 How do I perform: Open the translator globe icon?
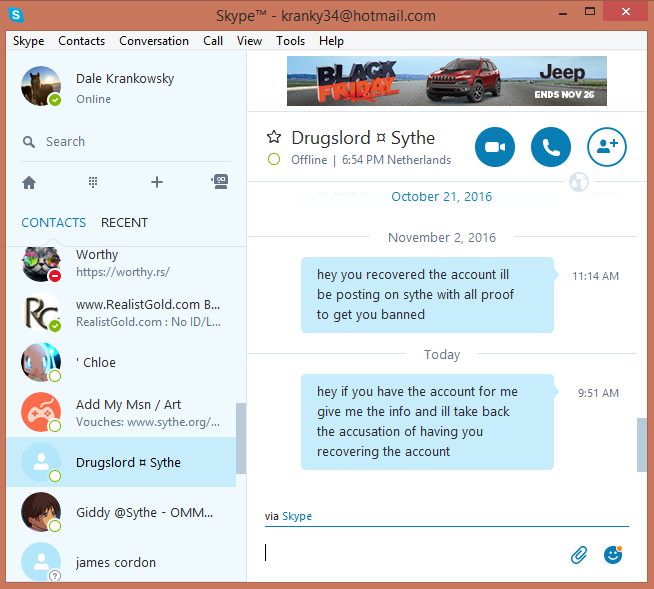pos(579,182)
